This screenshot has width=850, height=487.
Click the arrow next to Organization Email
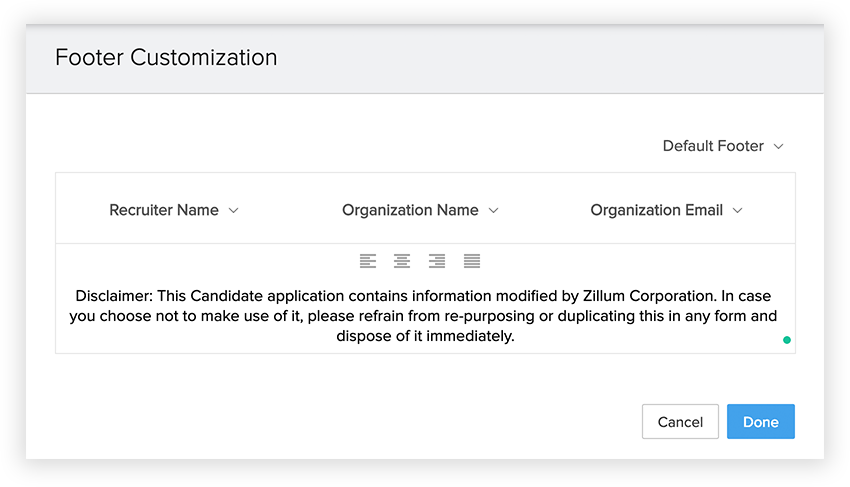coord(738,211)
